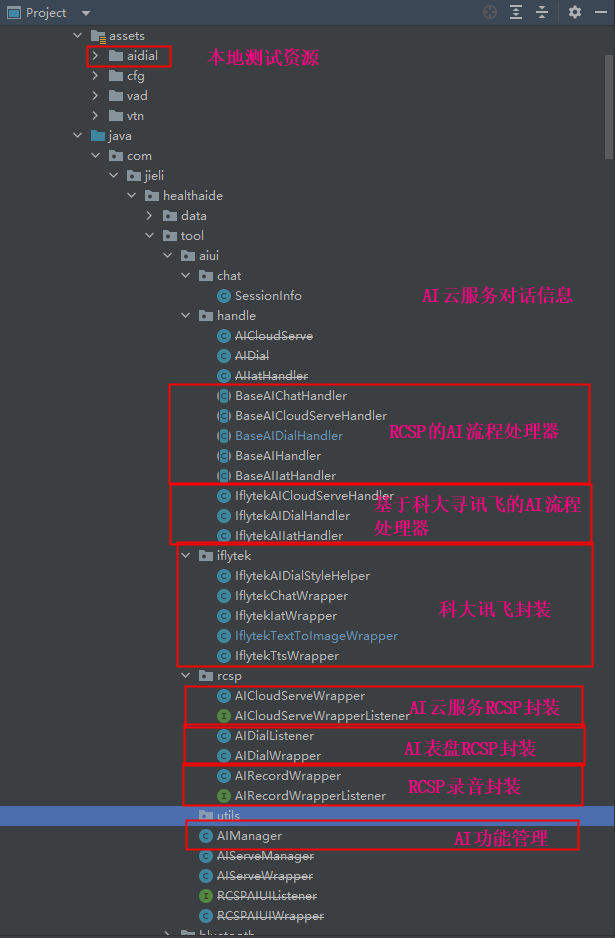
Task: Click the locate/select opened file target icon
Action: (490, 12)
